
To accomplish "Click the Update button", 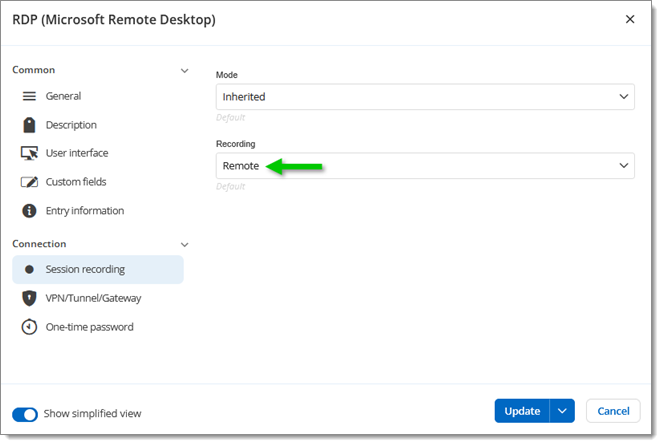I will (x=522, y=411).
